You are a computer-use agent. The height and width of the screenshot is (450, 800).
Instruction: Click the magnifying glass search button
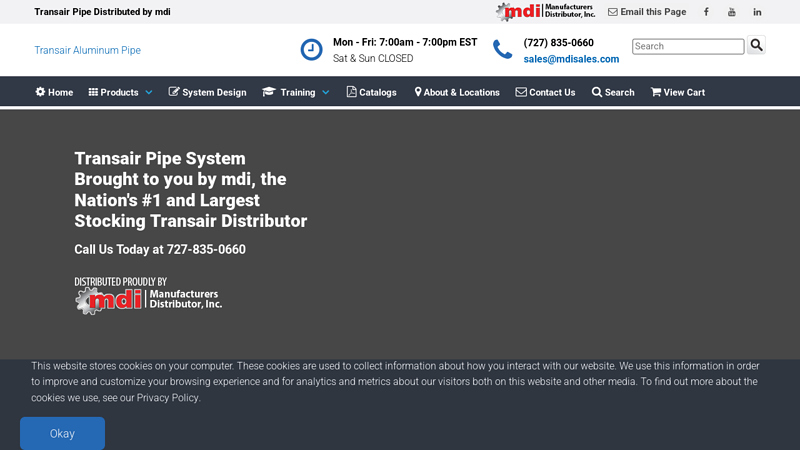pyautogui.click(x=757, y=45)
